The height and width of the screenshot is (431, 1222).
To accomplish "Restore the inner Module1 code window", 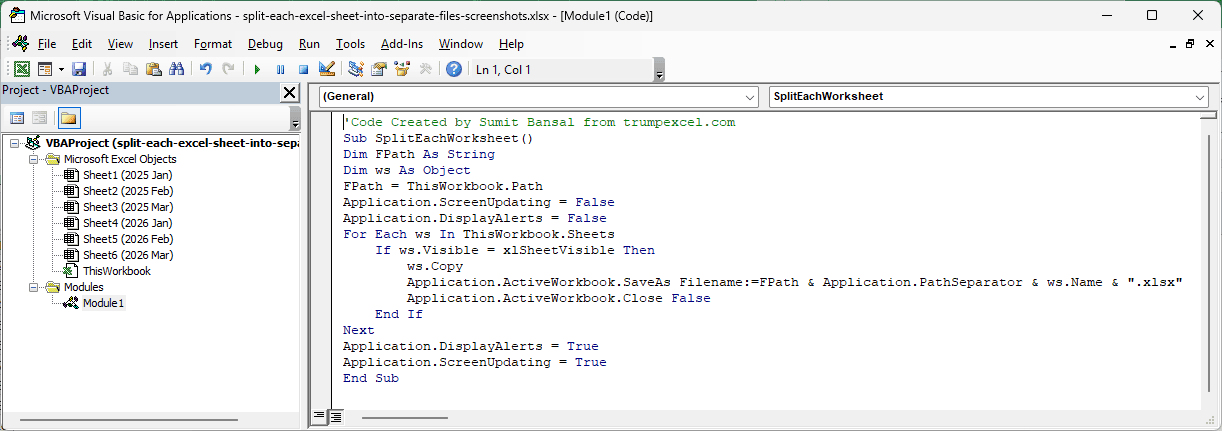I will tap(1190, 44).
